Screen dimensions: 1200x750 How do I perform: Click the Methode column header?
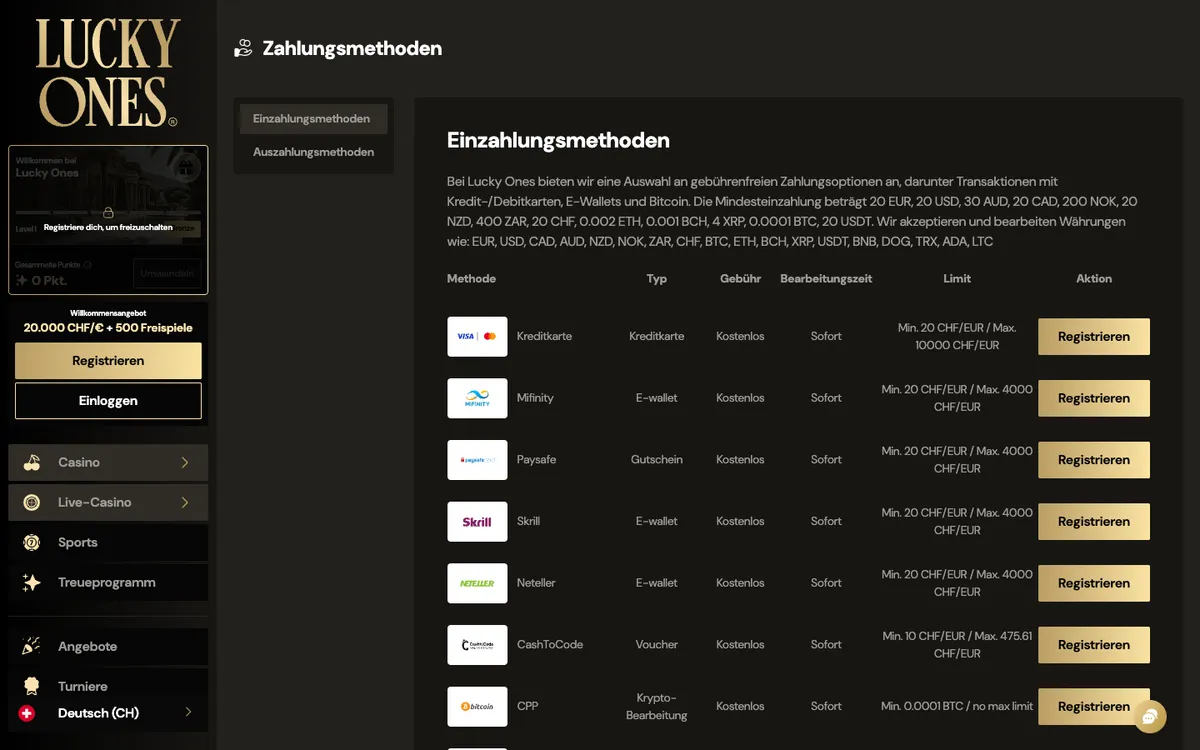pos(471,279)
